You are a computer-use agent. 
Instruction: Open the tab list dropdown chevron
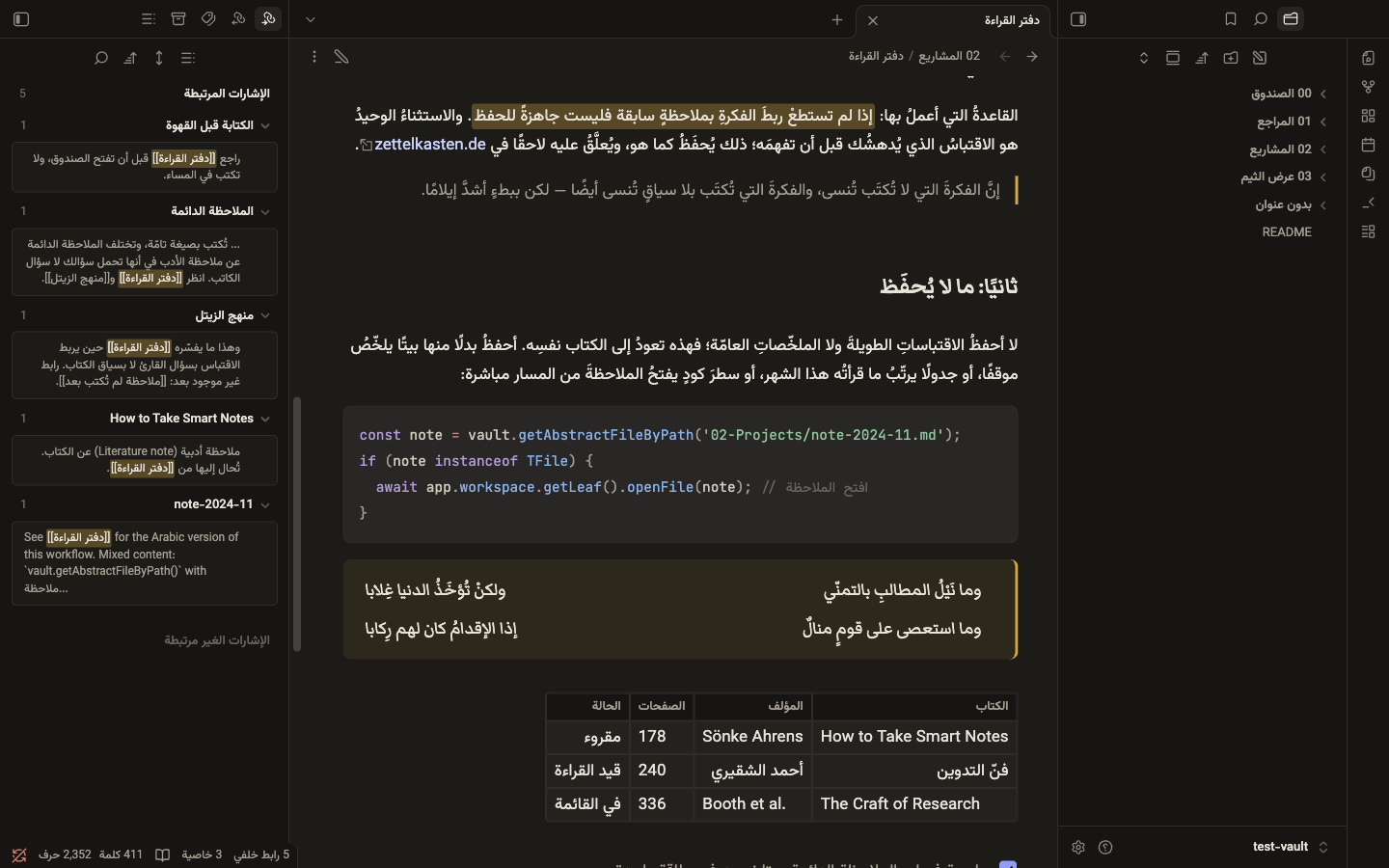(311, 19)
